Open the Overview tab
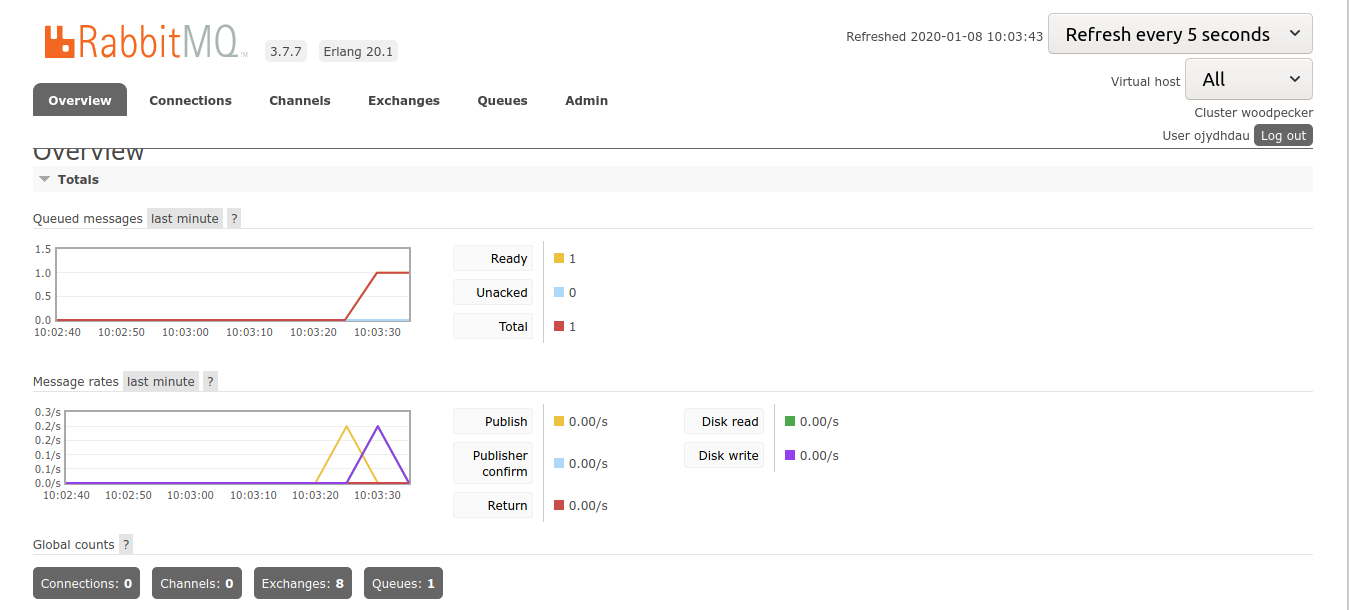Viewport: 1349px width, 610px height. click(80, 100)
